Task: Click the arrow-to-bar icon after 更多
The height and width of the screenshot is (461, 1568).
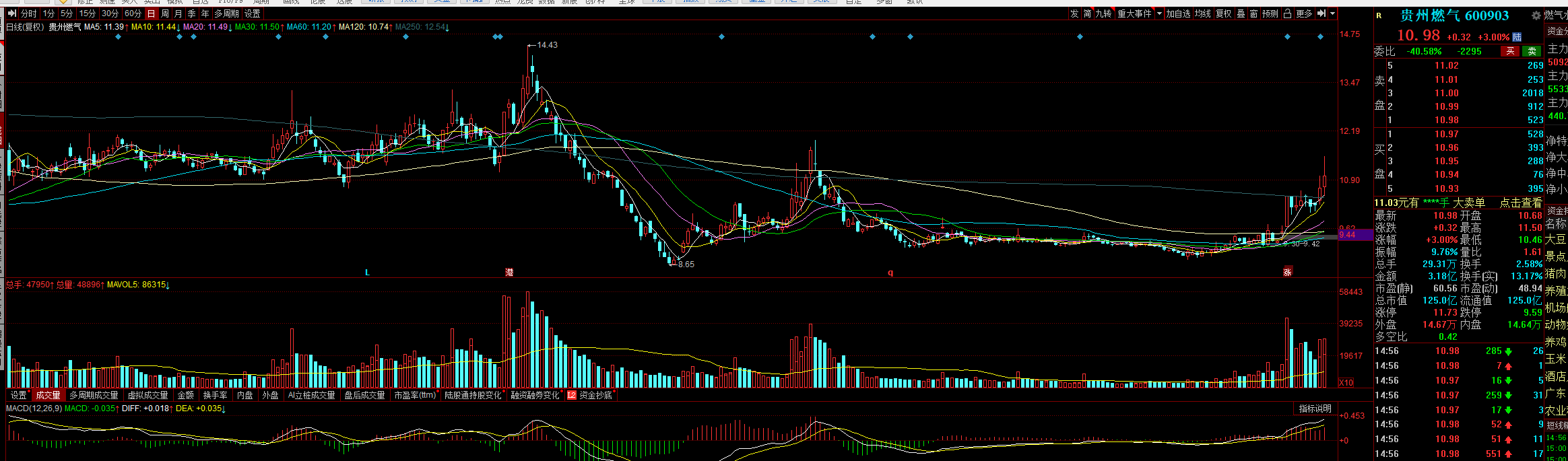Action: pyautogui.click(x=1321, y=13)
